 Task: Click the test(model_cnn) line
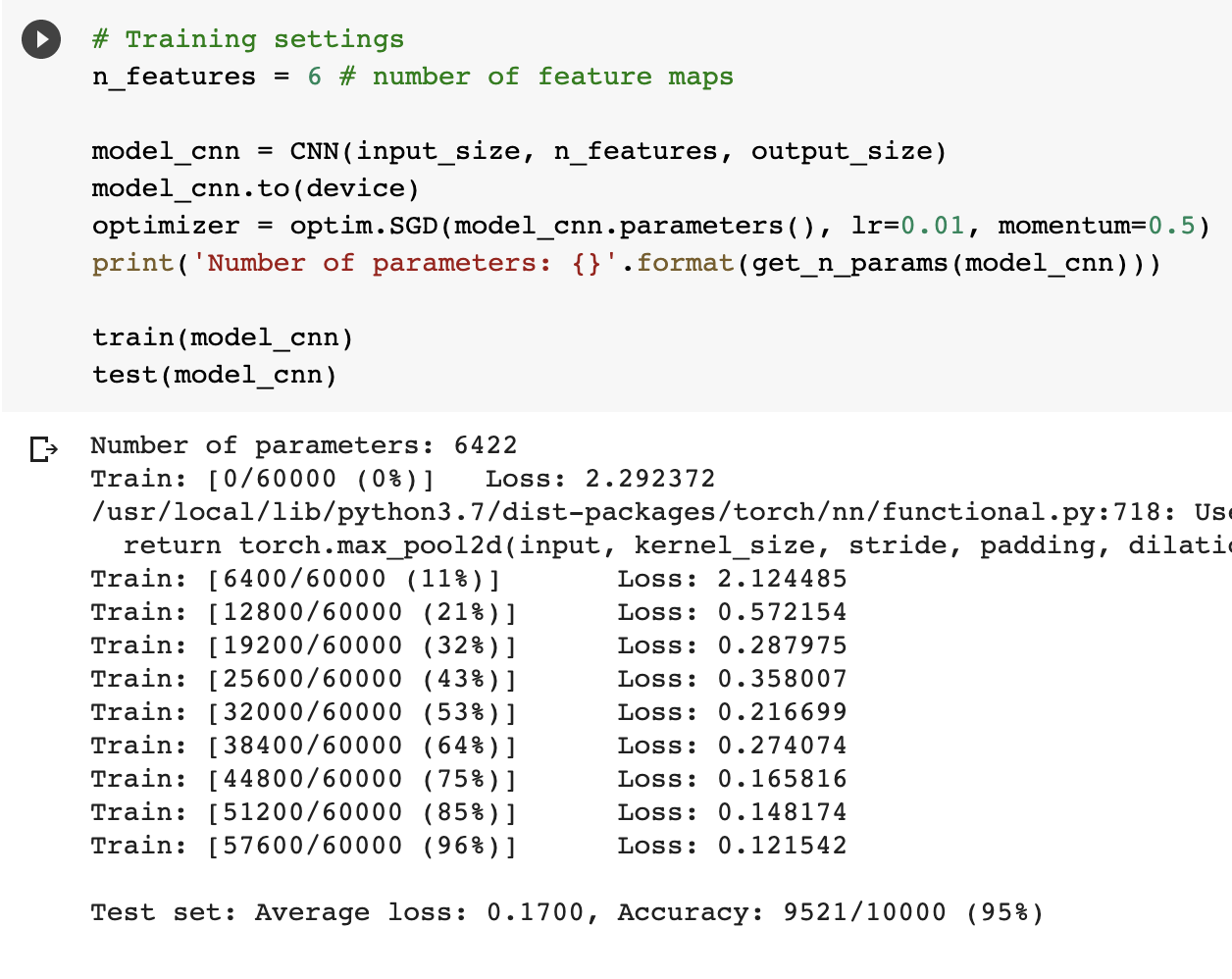214,375
